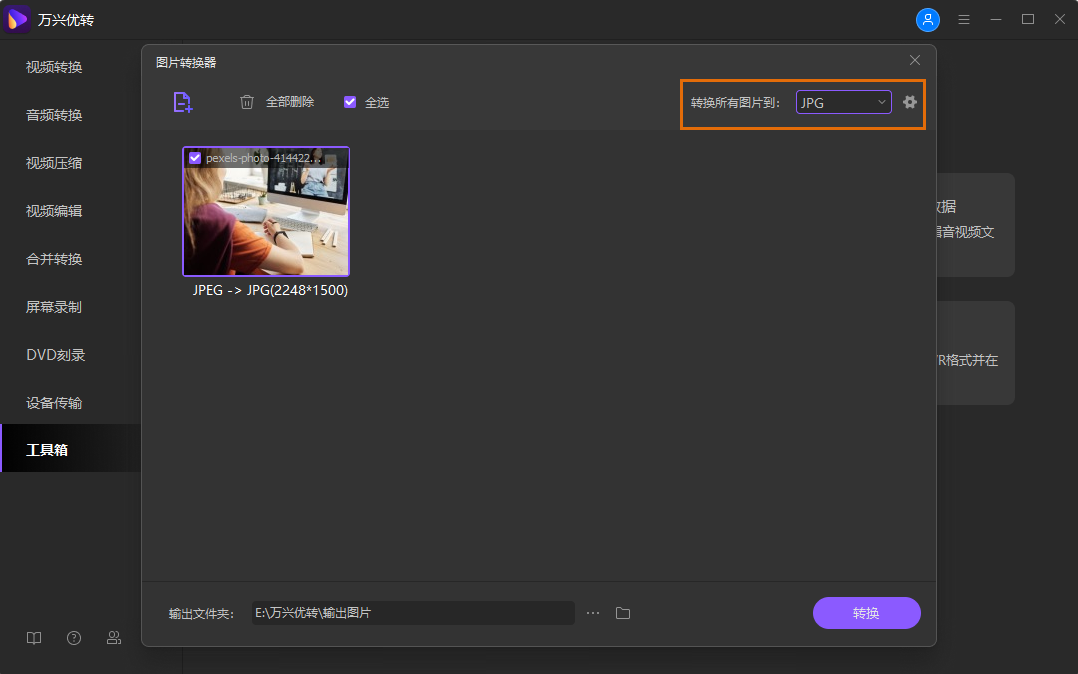
Task: Open conversion settings via the gear icon
Action: (x=909, y=101)
